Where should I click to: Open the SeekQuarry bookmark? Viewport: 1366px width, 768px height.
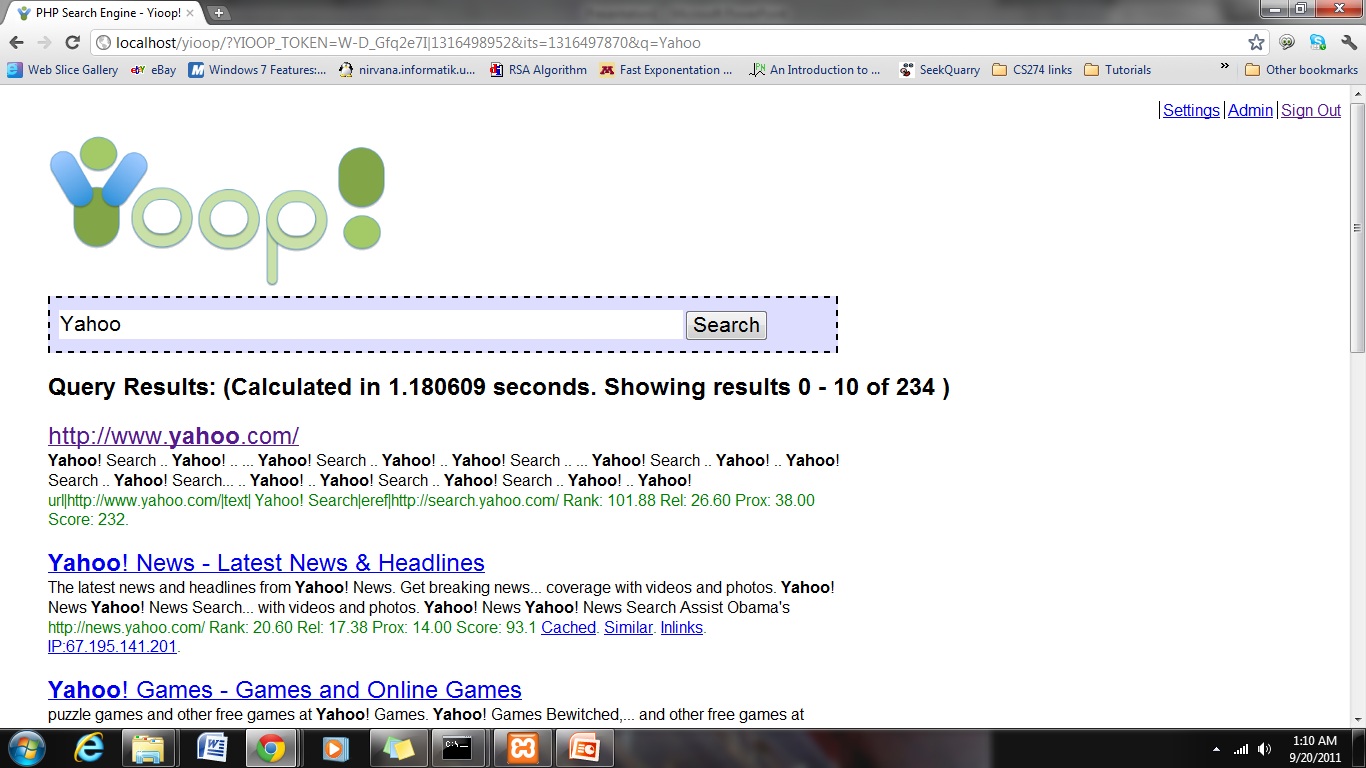pyautogui.click(x=939, y=70)
